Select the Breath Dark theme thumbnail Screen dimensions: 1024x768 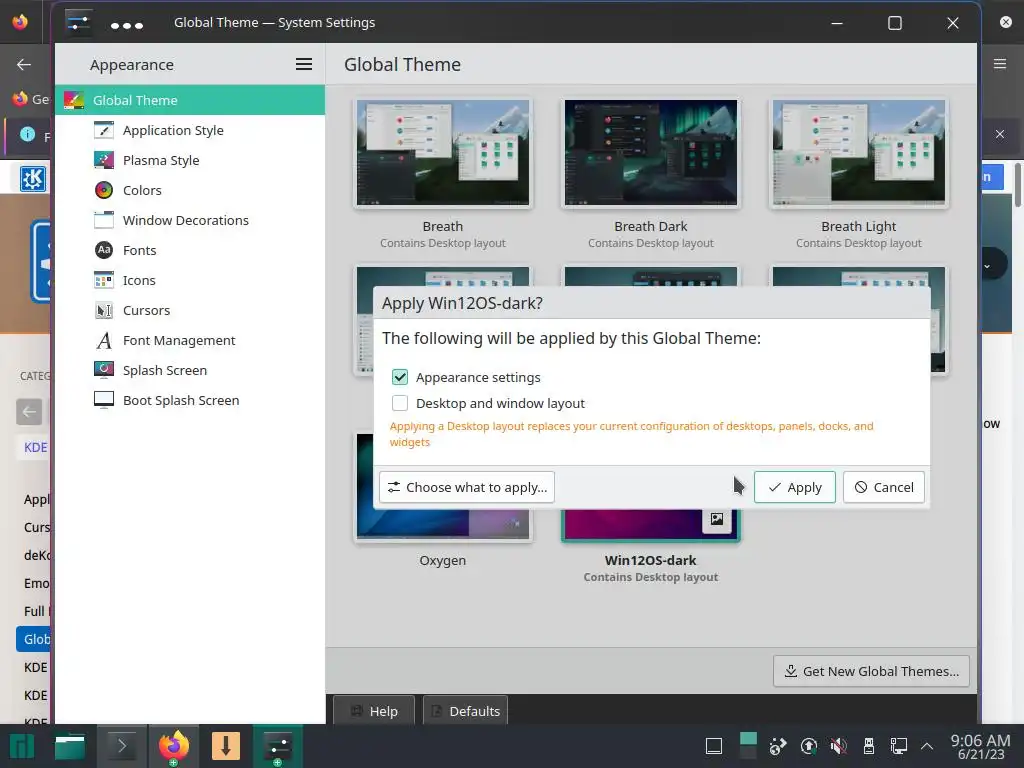650,153
